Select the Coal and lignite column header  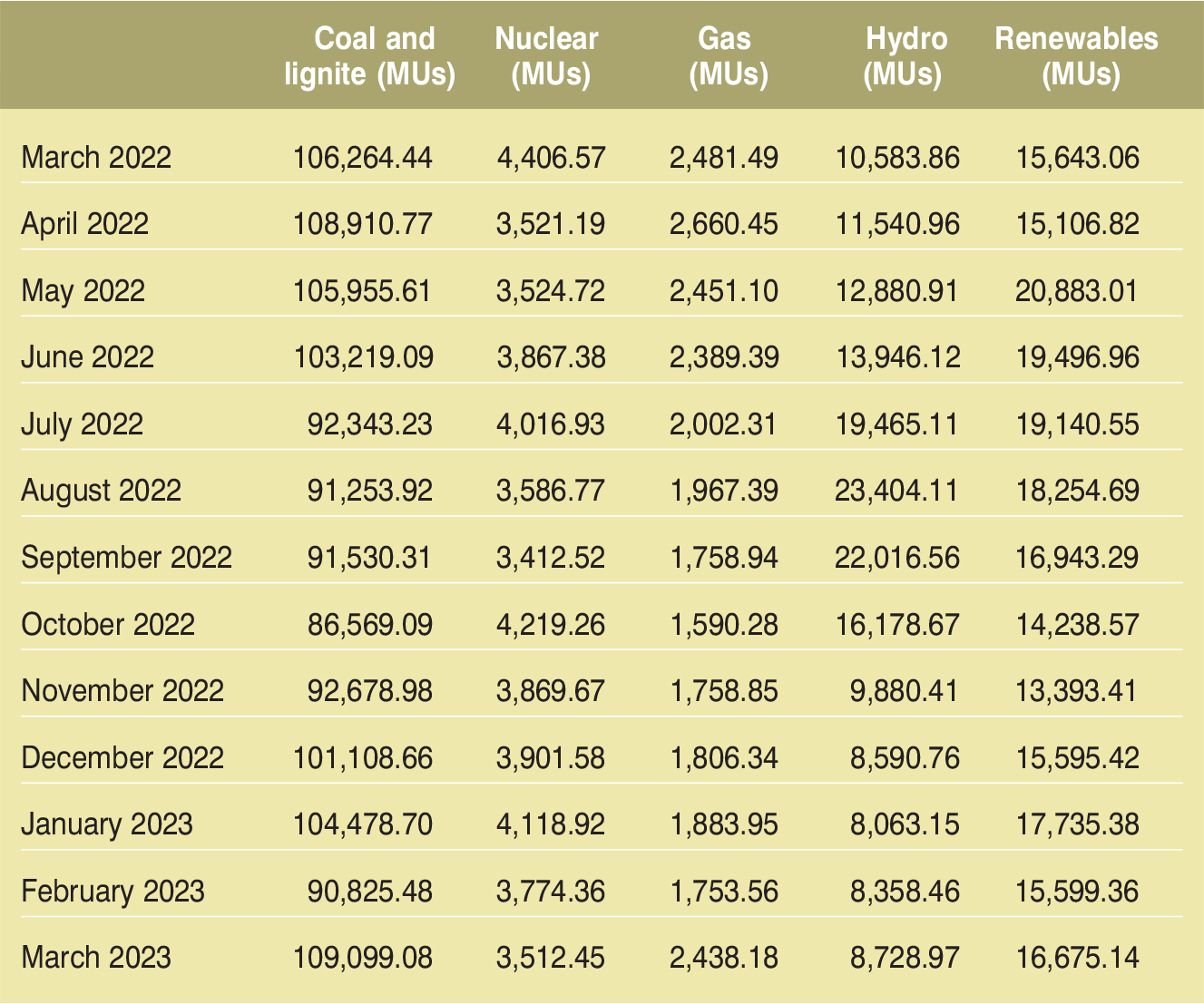click(372, 53)
